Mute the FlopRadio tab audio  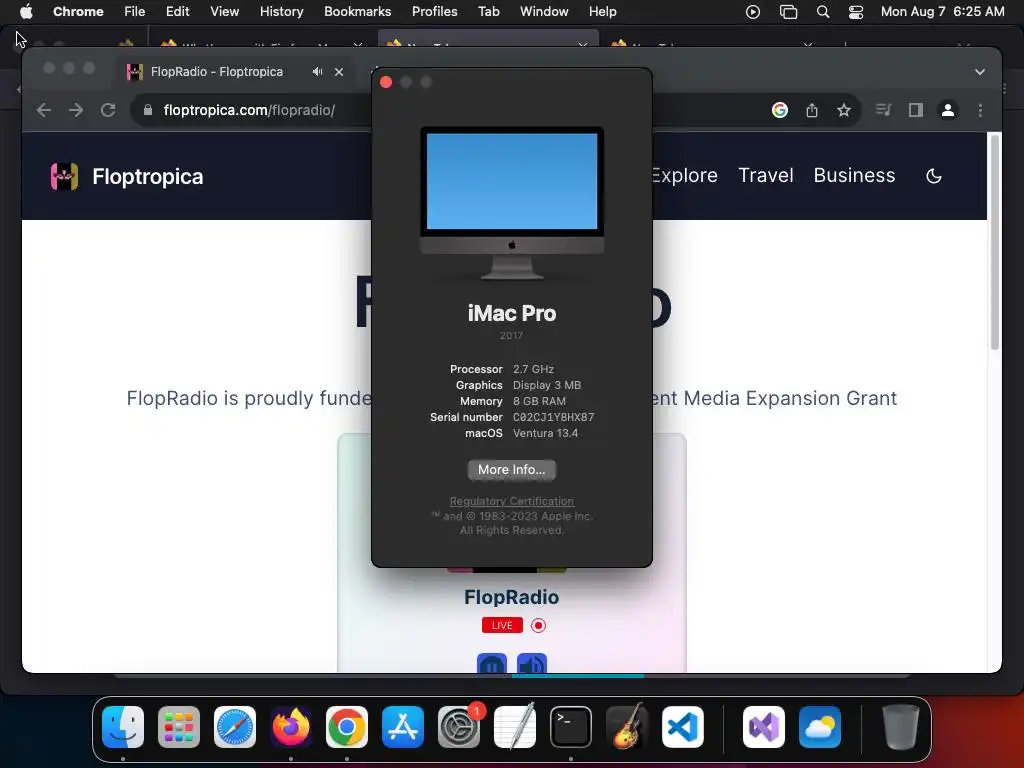(x=317, y=72)
